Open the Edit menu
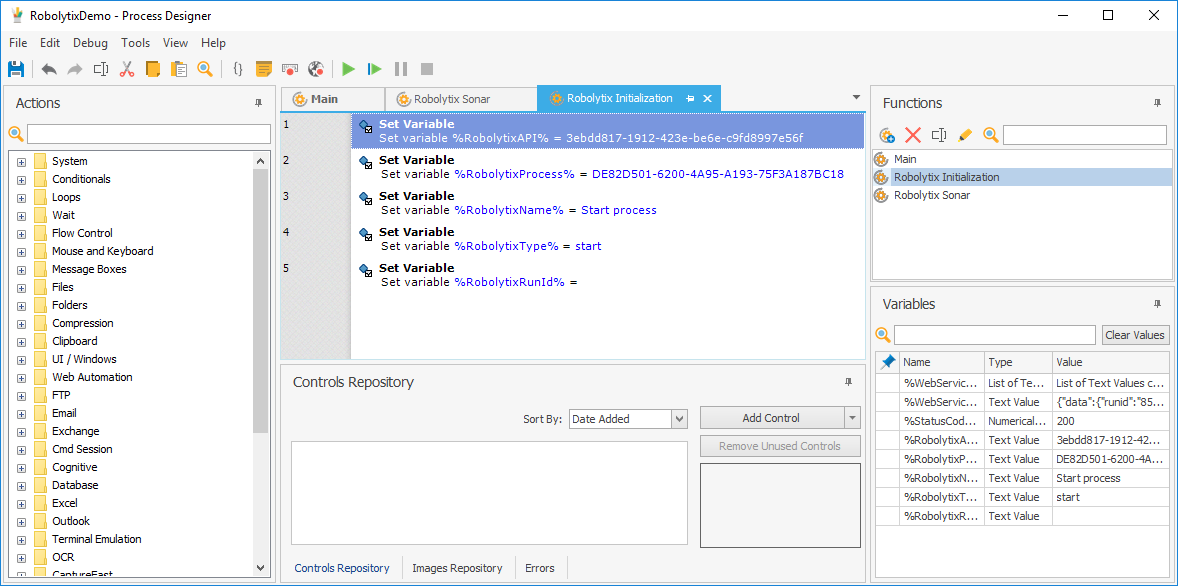The height and width of the screenshot is (586, 1178). click(50, 43)
